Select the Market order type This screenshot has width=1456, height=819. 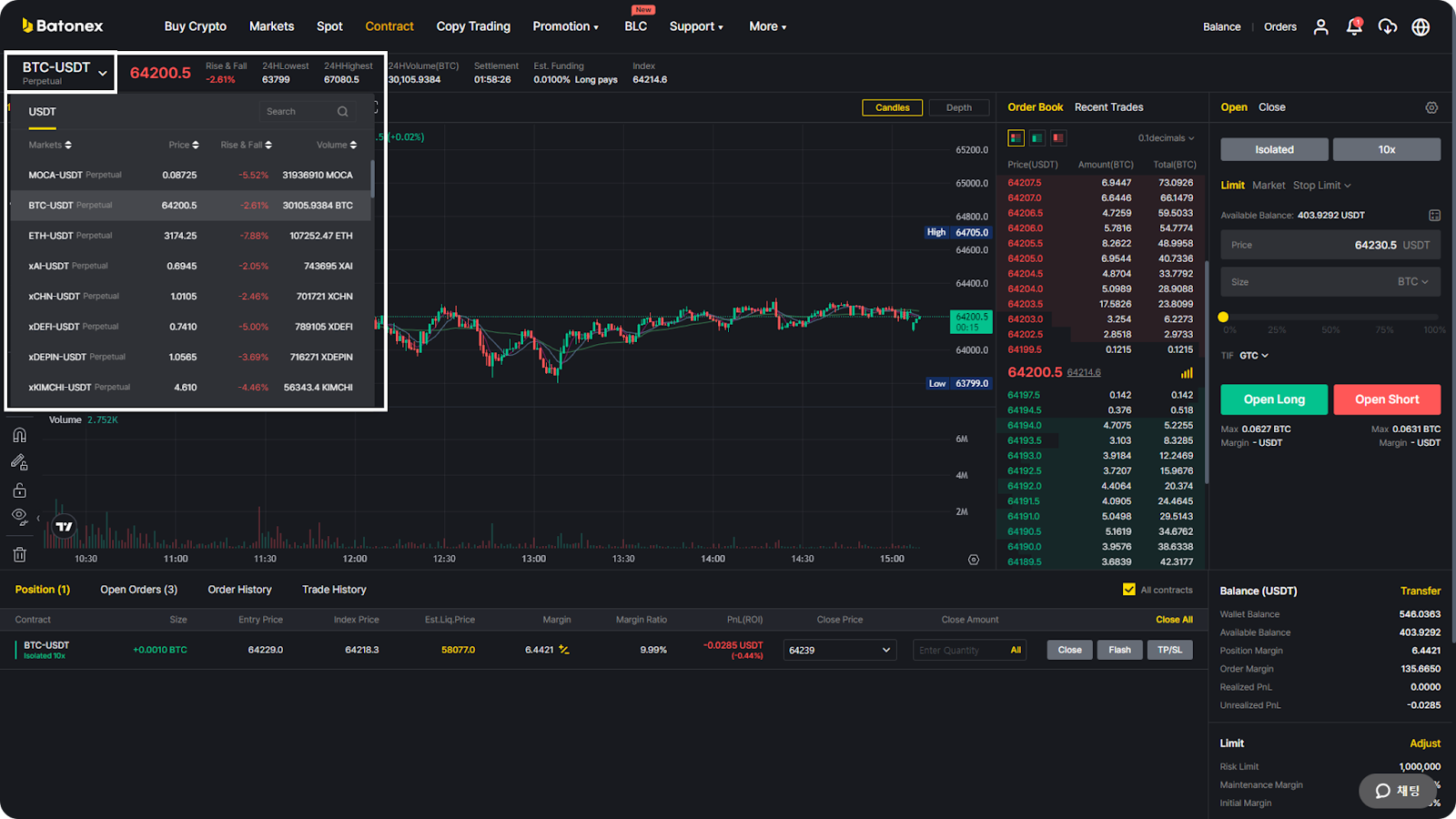pyautogui.click(x=1269, y=186)
